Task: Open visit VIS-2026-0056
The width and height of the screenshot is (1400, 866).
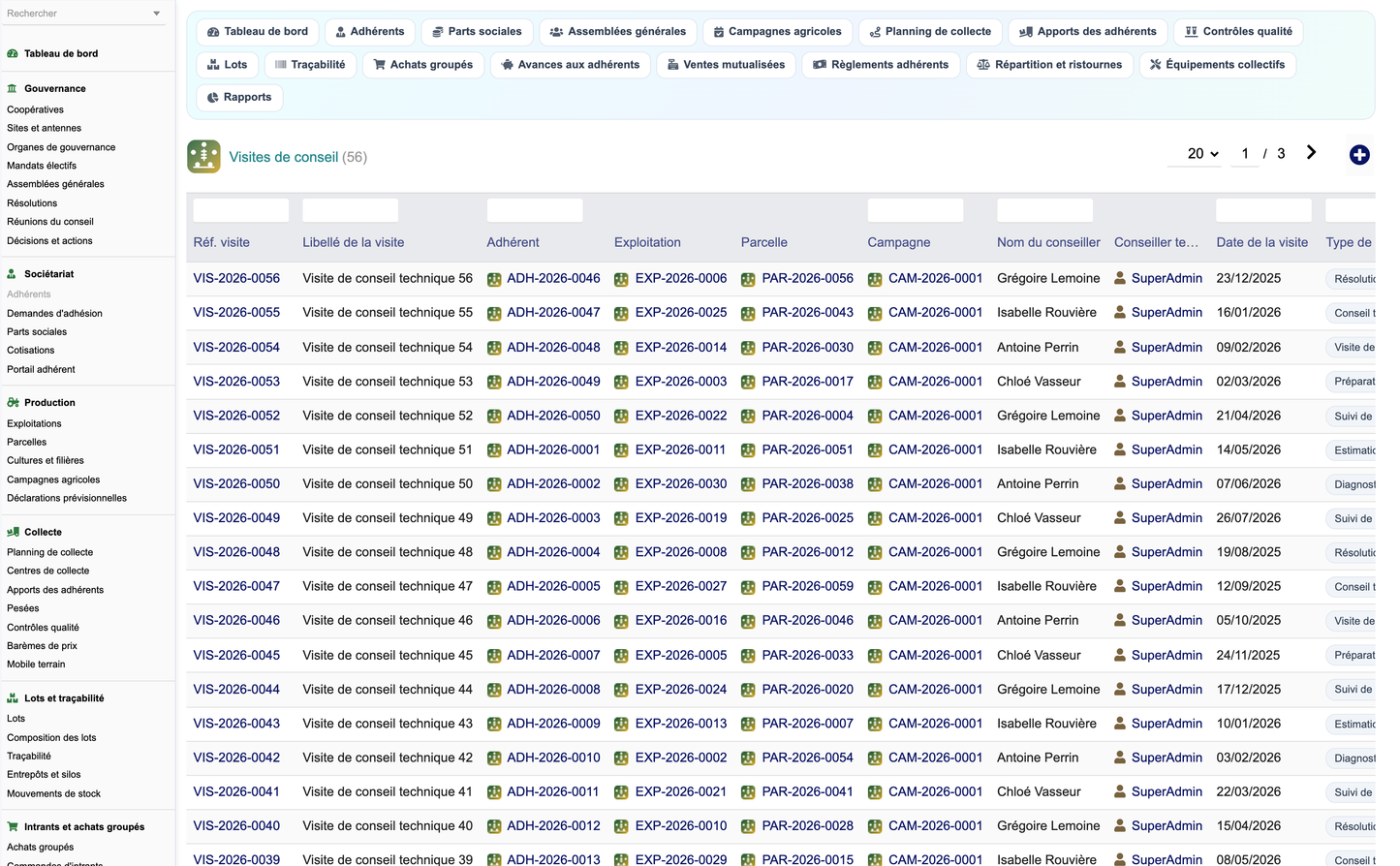Action: click(x=236, y=278)
